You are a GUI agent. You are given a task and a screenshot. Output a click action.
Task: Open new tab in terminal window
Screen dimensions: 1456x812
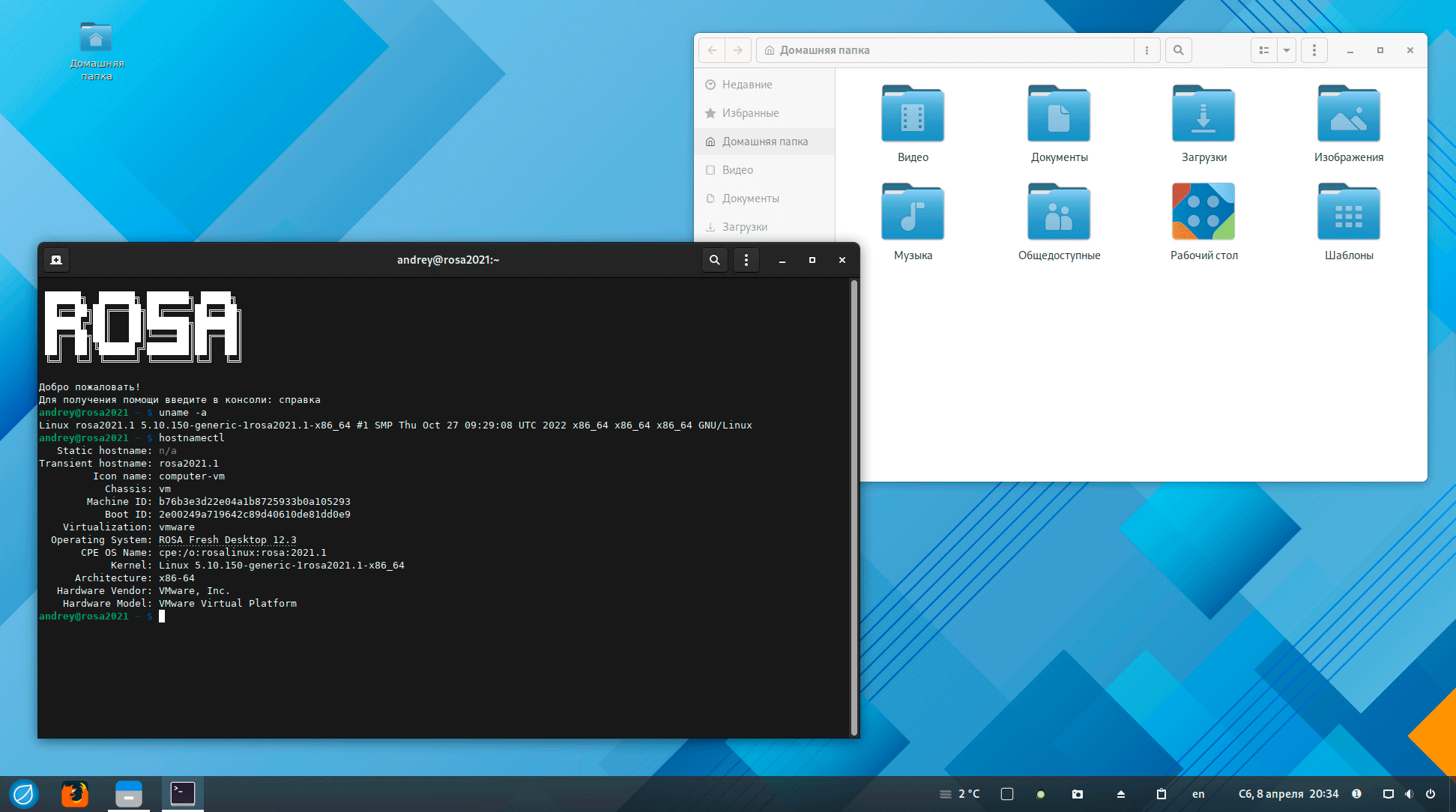pyautogui.click(x=56, y=260)
